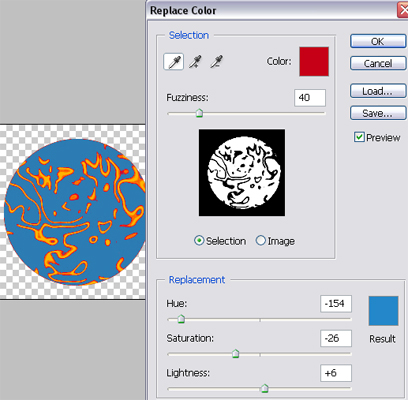The image size is (408, 400).
Task: Confirm with the OK button
Action: (378, 42)
